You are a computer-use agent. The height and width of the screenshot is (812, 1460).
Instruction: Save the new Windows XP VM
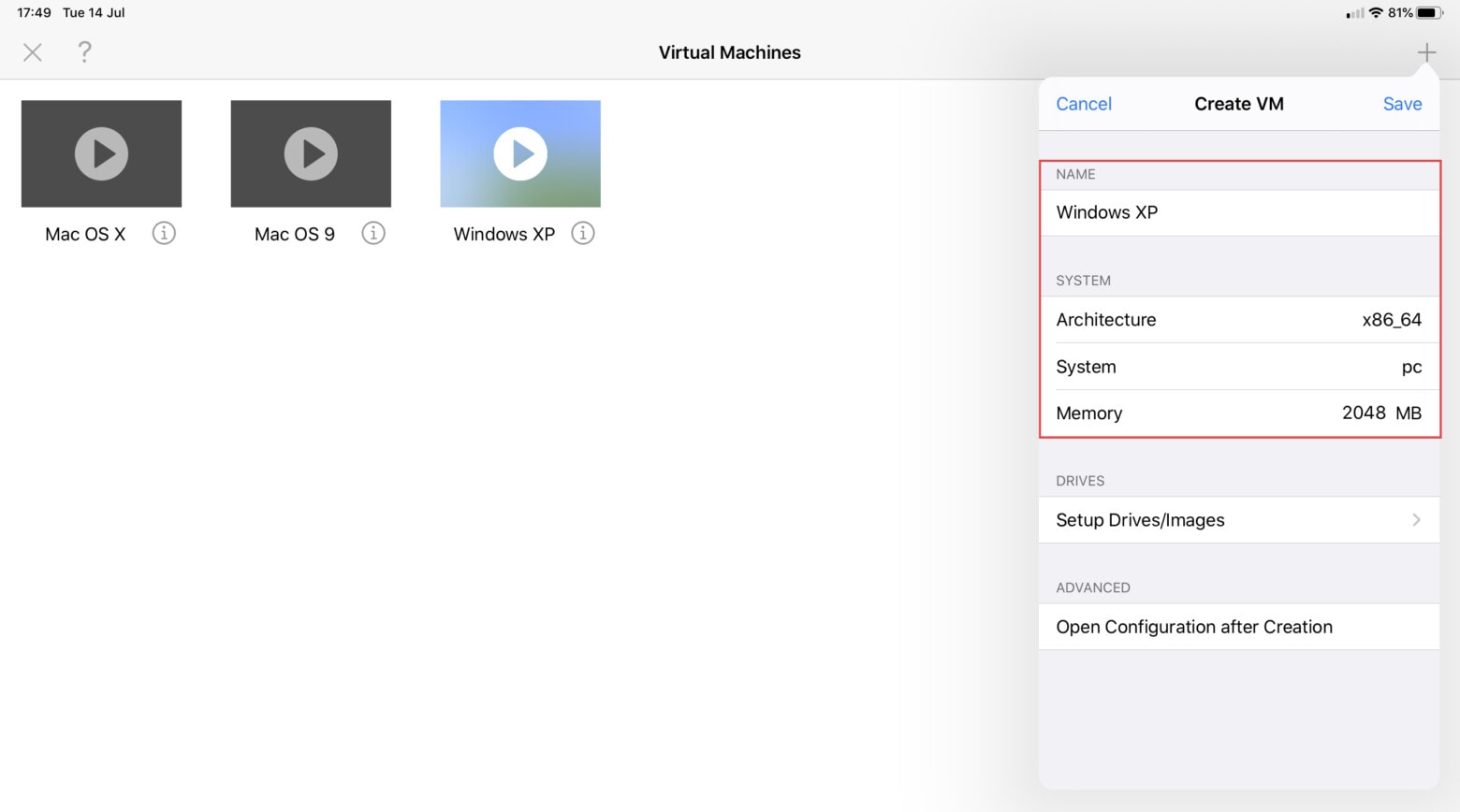(1401, 104)
